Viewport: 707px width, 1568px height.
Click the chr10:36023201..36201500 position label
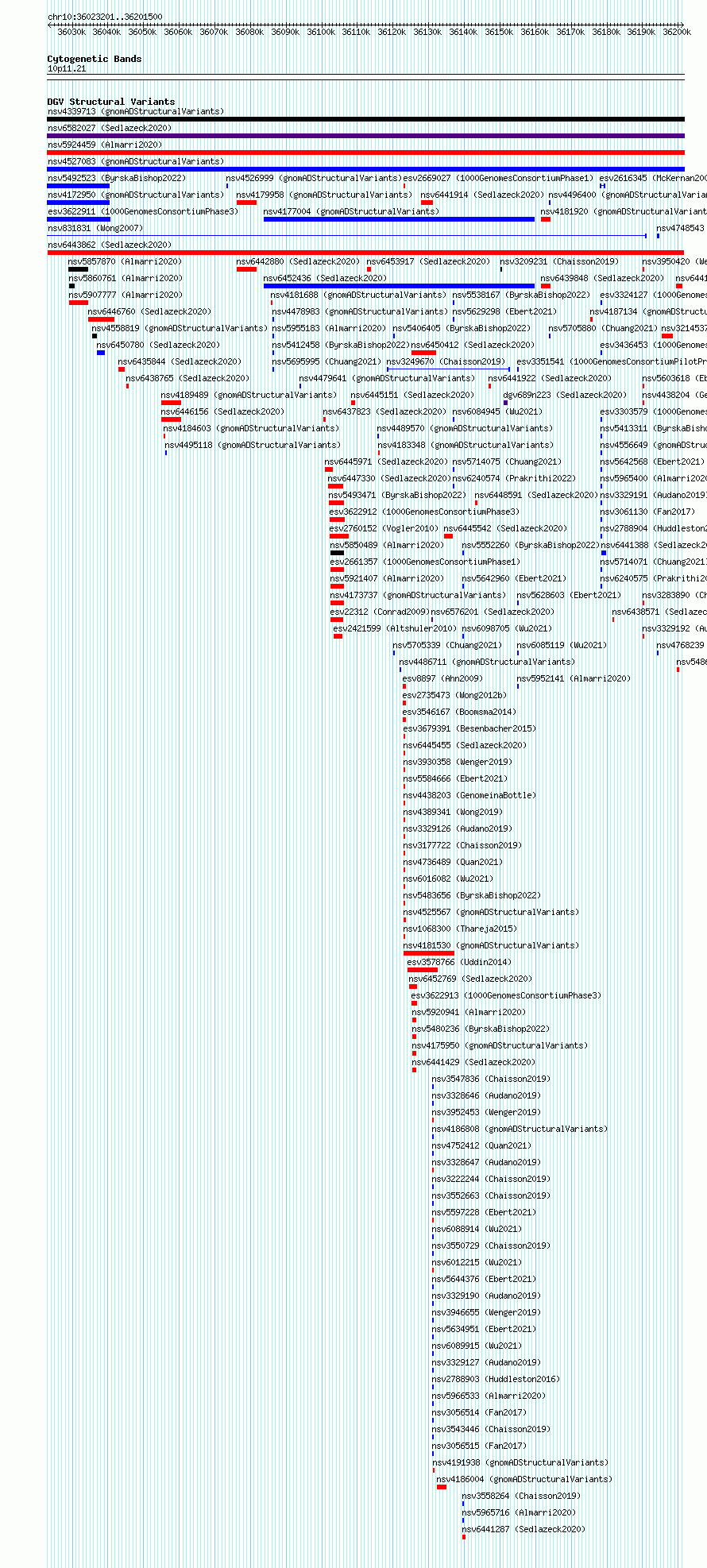point(105,17)
